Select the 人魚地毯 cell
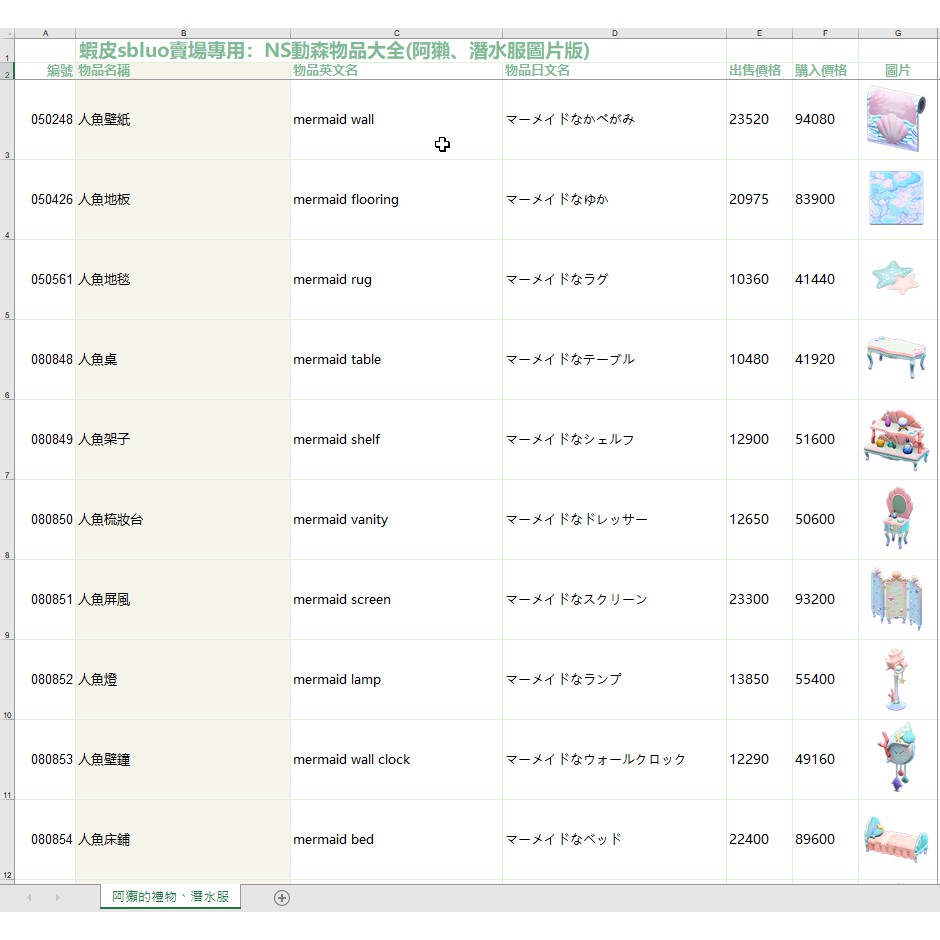 (x=183, y=280)
